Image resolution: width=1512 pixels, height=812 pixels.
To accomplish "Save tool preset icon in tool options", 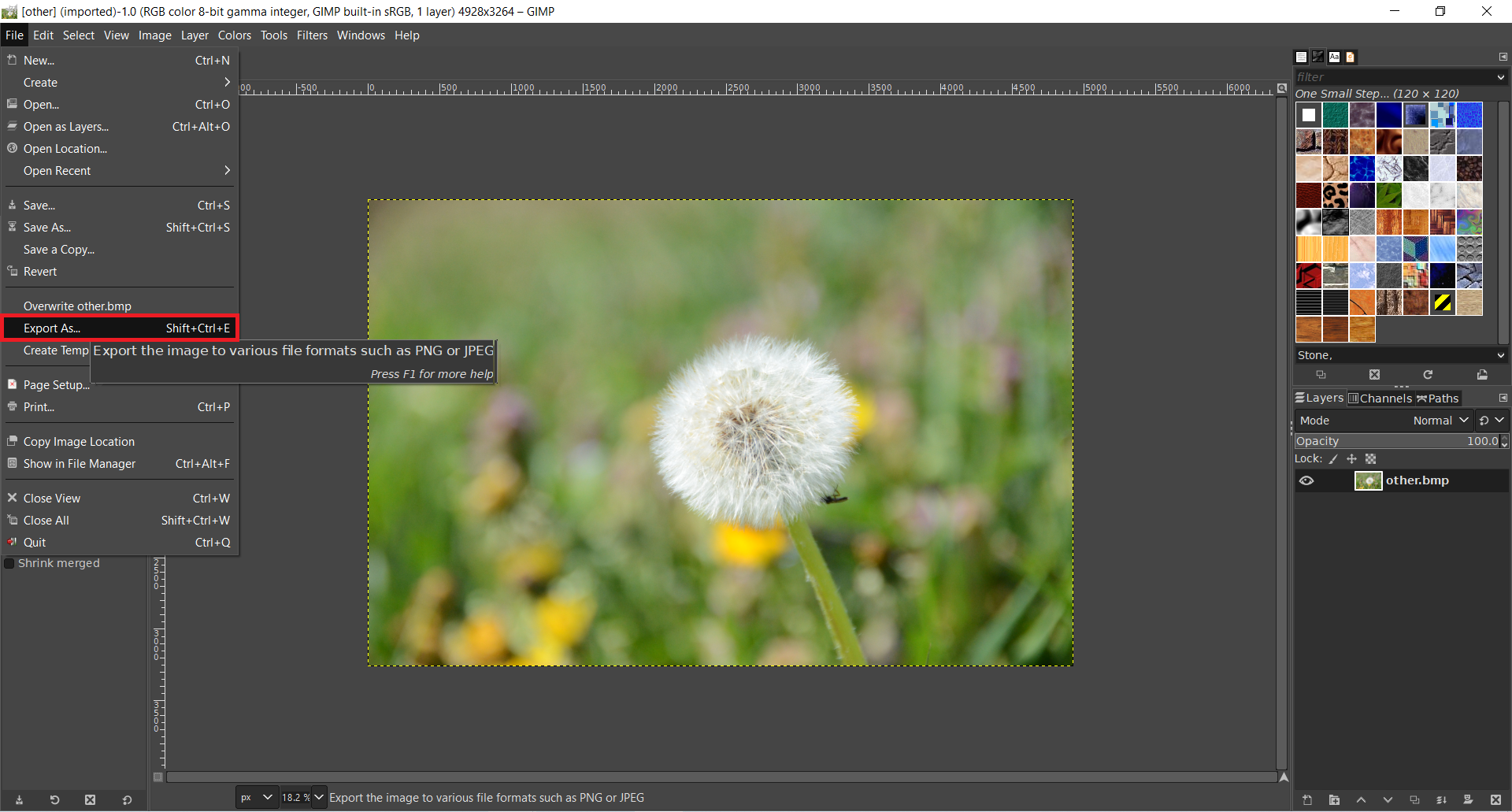I will (19, 799).
